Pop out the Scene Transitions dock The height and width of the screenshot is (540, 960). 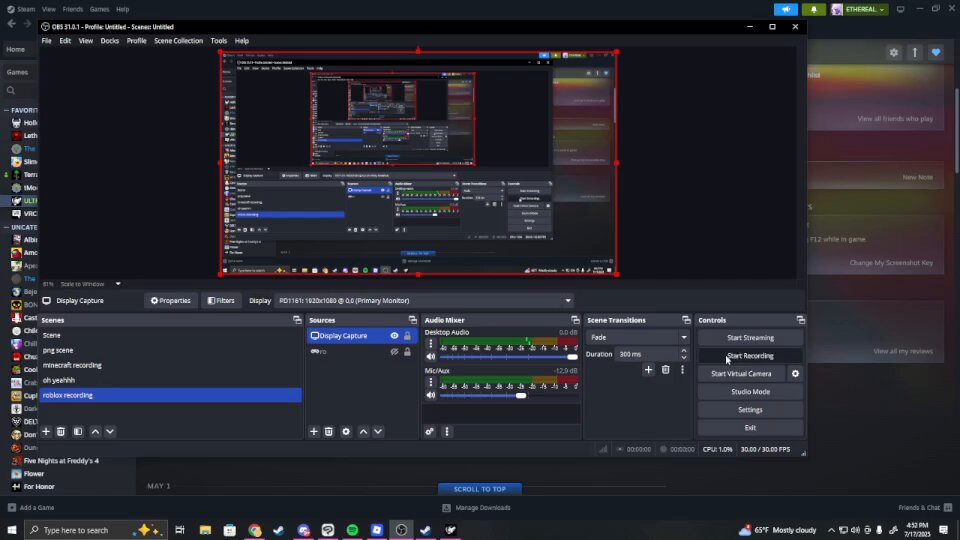pos(686,320)
